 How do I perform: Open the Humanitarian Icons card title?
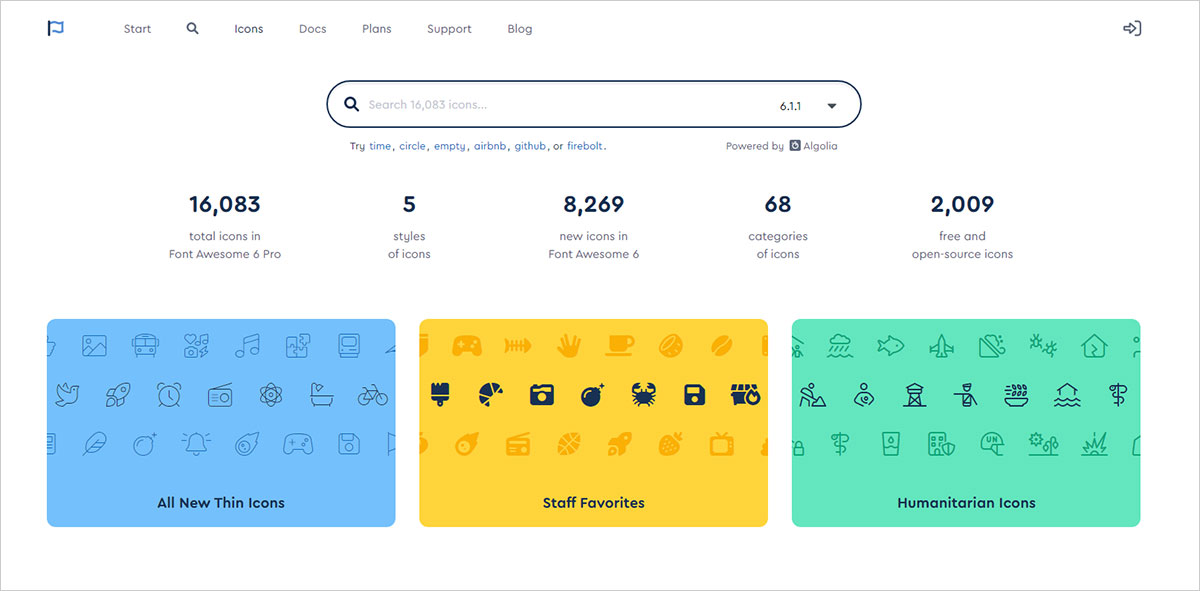coord(966,503)
